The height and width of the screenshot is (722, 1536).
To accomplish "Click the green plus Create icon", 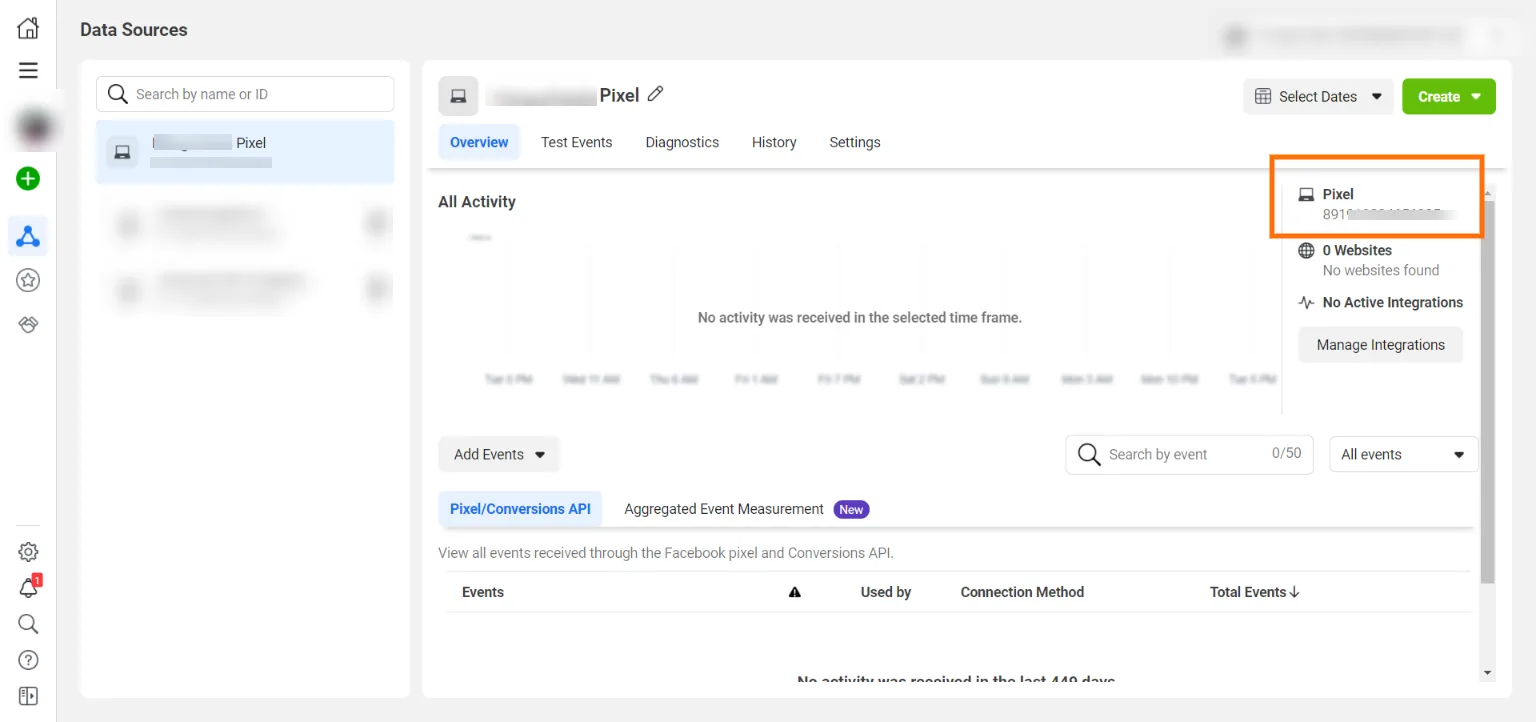I will point(27,178).
